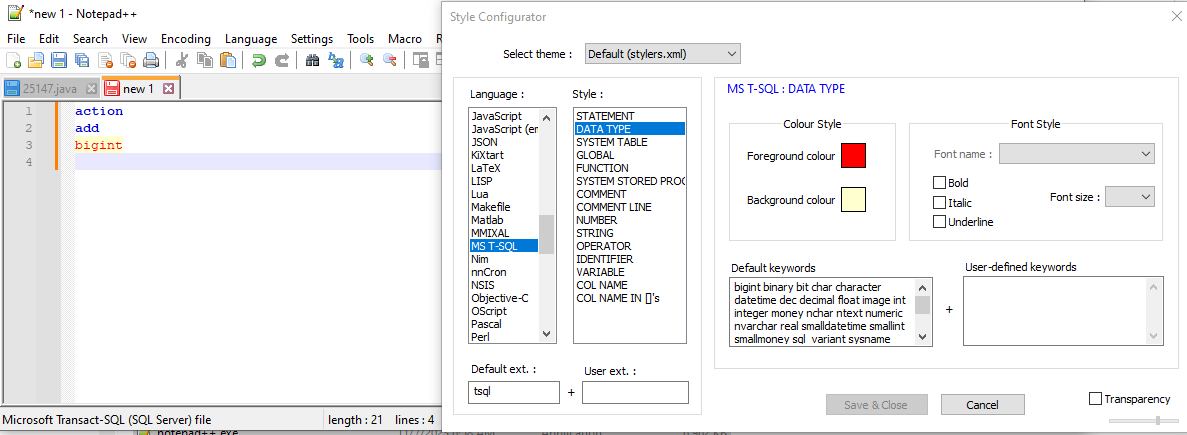Click the Save icon in Notepad++ toolbar

[58, 60]
